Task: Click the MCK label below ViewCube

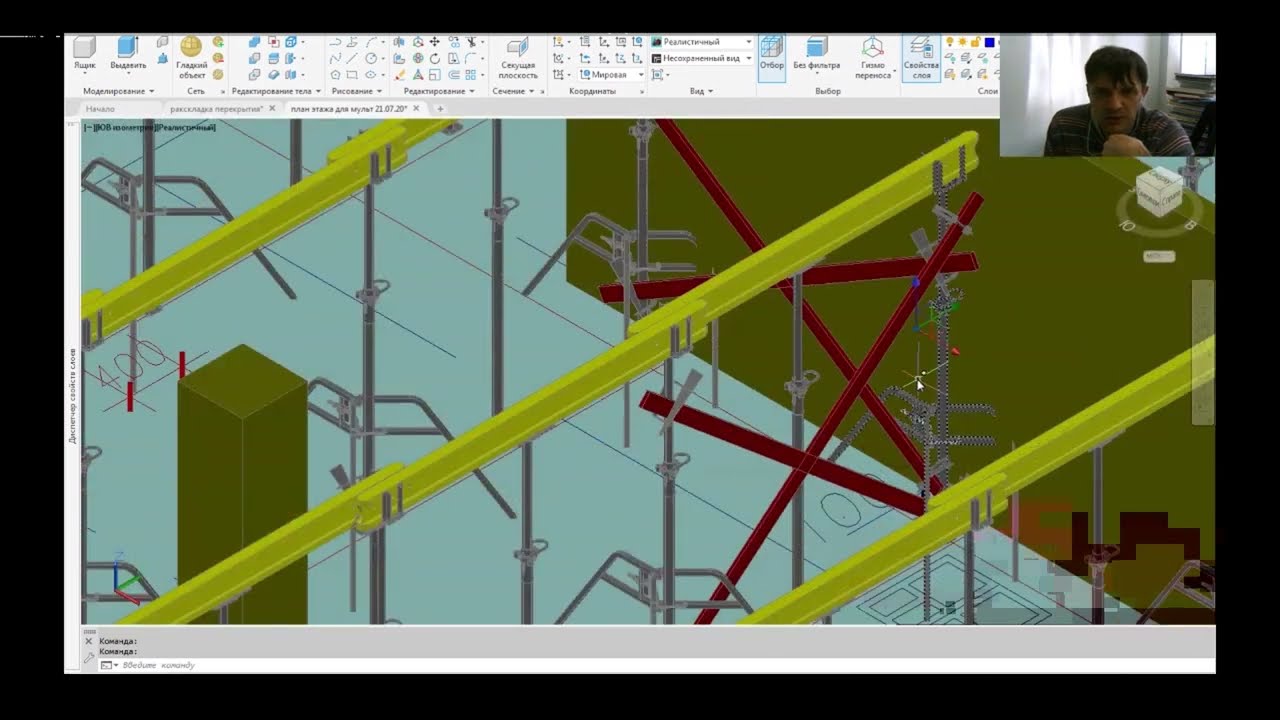Action: [x=1158, y=256]
